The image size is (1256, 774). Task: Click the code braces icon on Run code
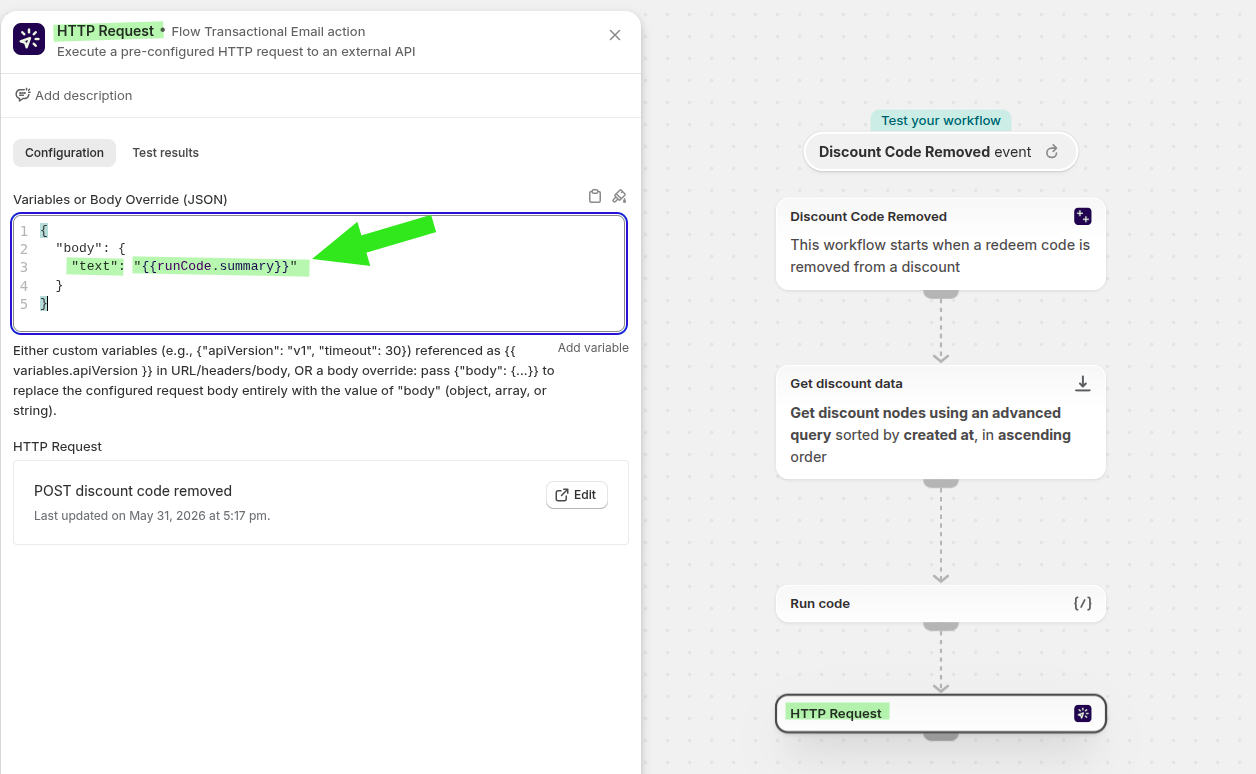click(x=1083, y=603)
